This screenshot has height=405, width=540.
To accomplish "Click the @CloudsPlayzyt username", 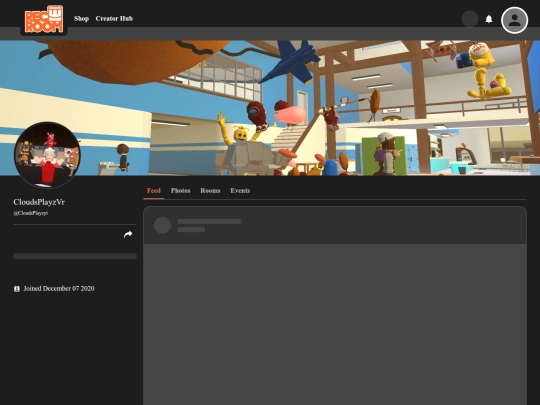I will pyautogui.click(x=31, y=213).
